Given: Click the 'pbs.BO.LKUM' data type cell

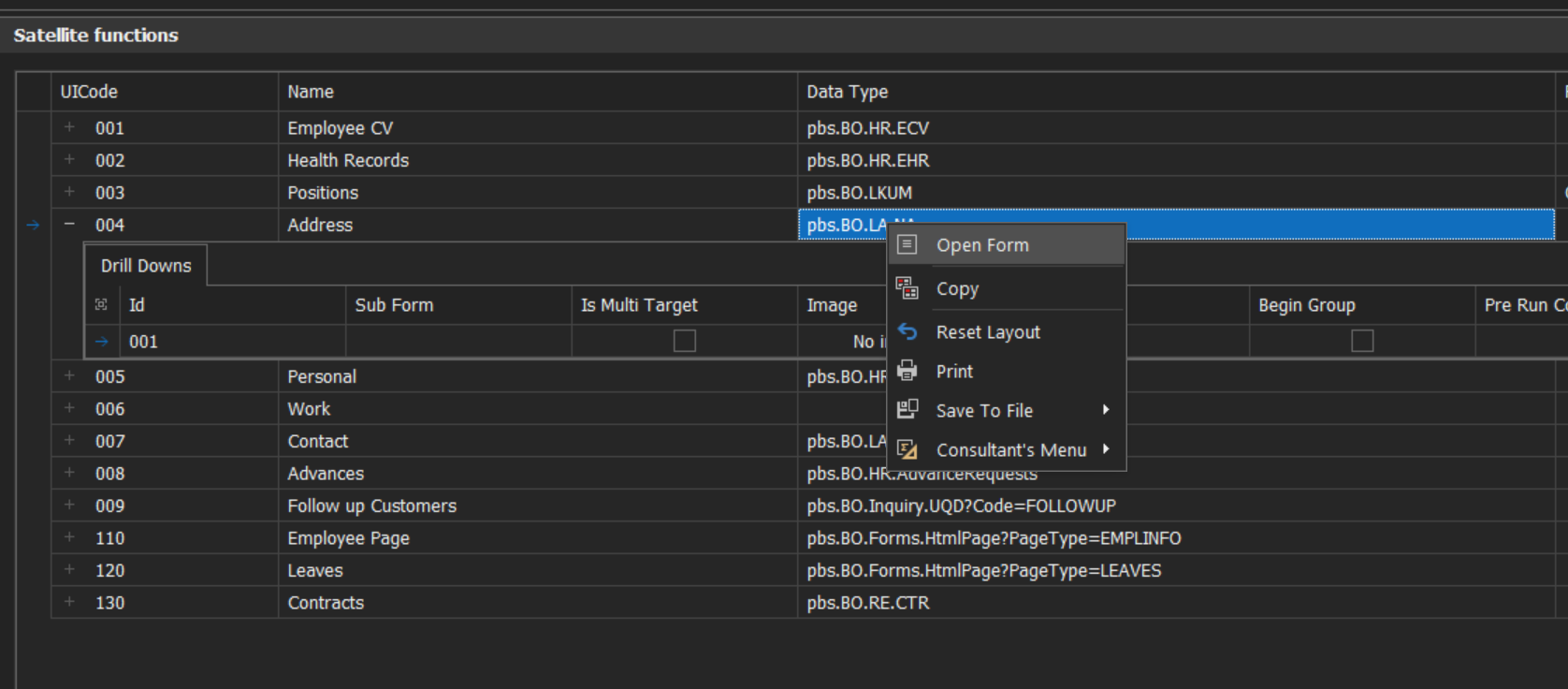Looking at the screenshot, I should 1176,192.
